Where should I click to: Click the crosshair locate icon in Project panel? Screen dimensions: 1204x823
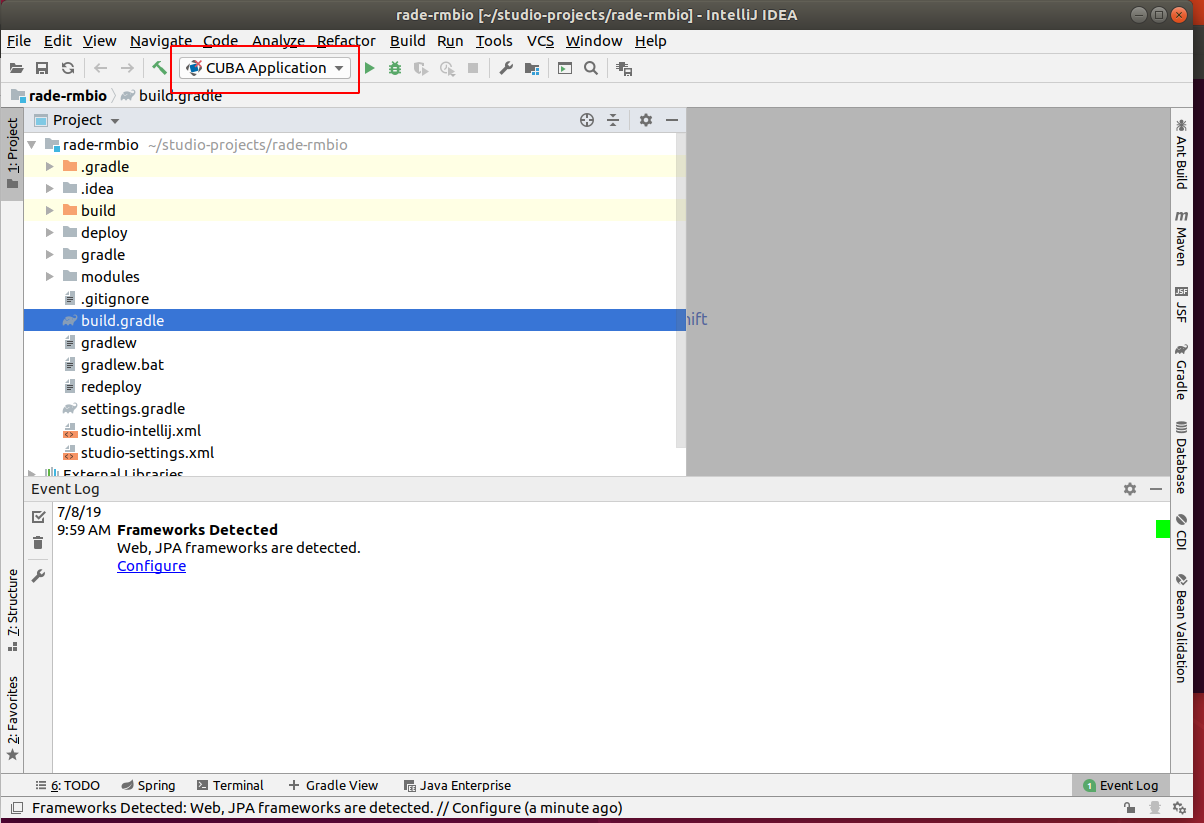click(x=587, y=120)
